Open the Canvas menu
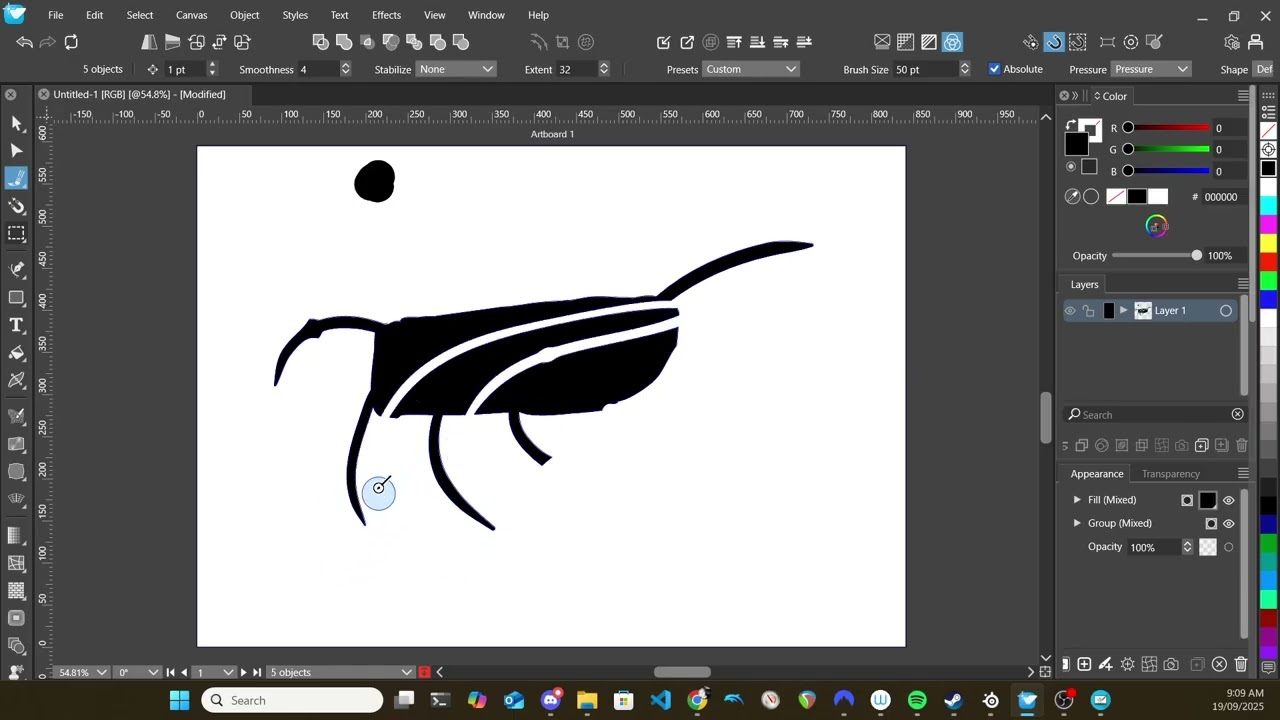This screenshot has width=1280, height=720. 191,15
